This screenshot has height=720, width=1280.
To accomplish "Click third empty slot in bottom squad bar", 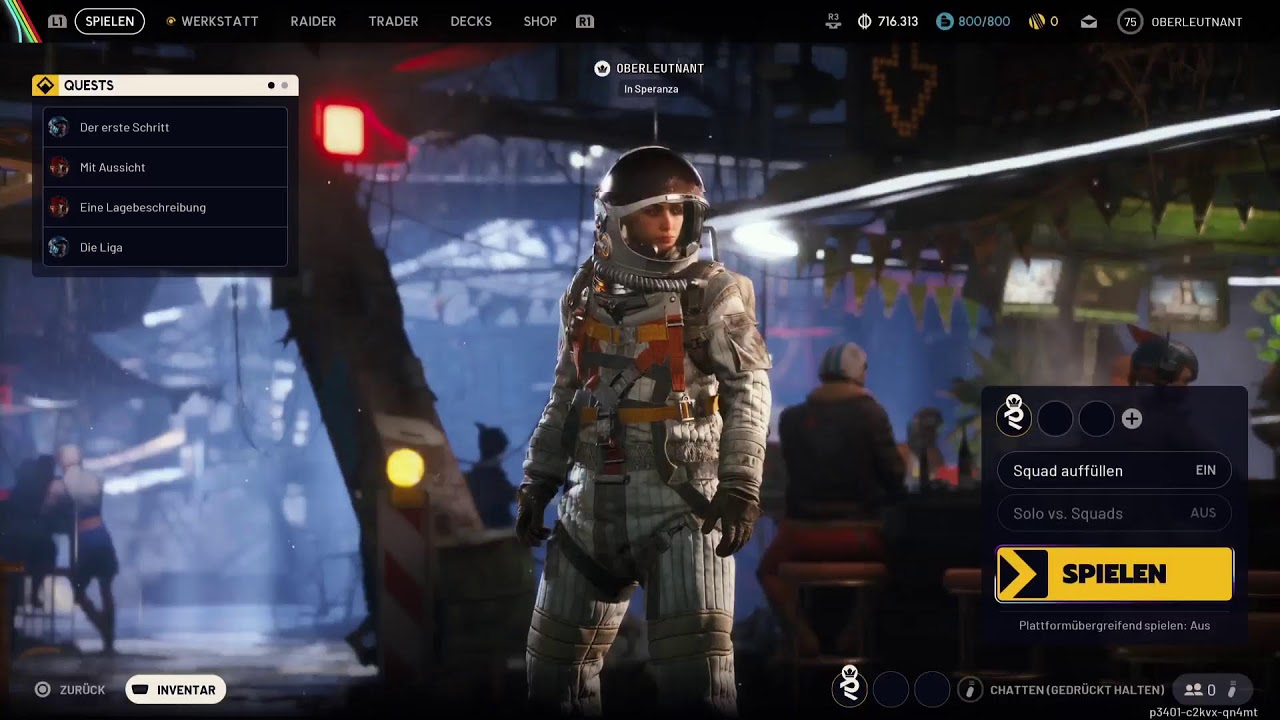I will coord(932,689).
